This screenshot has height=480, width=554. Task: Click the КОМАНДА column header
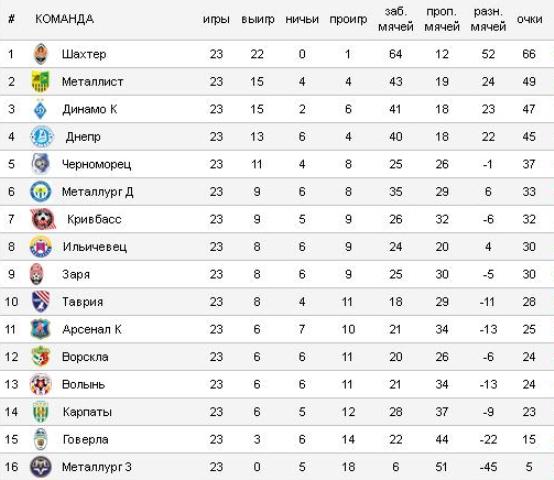click(x=64, y=19)
